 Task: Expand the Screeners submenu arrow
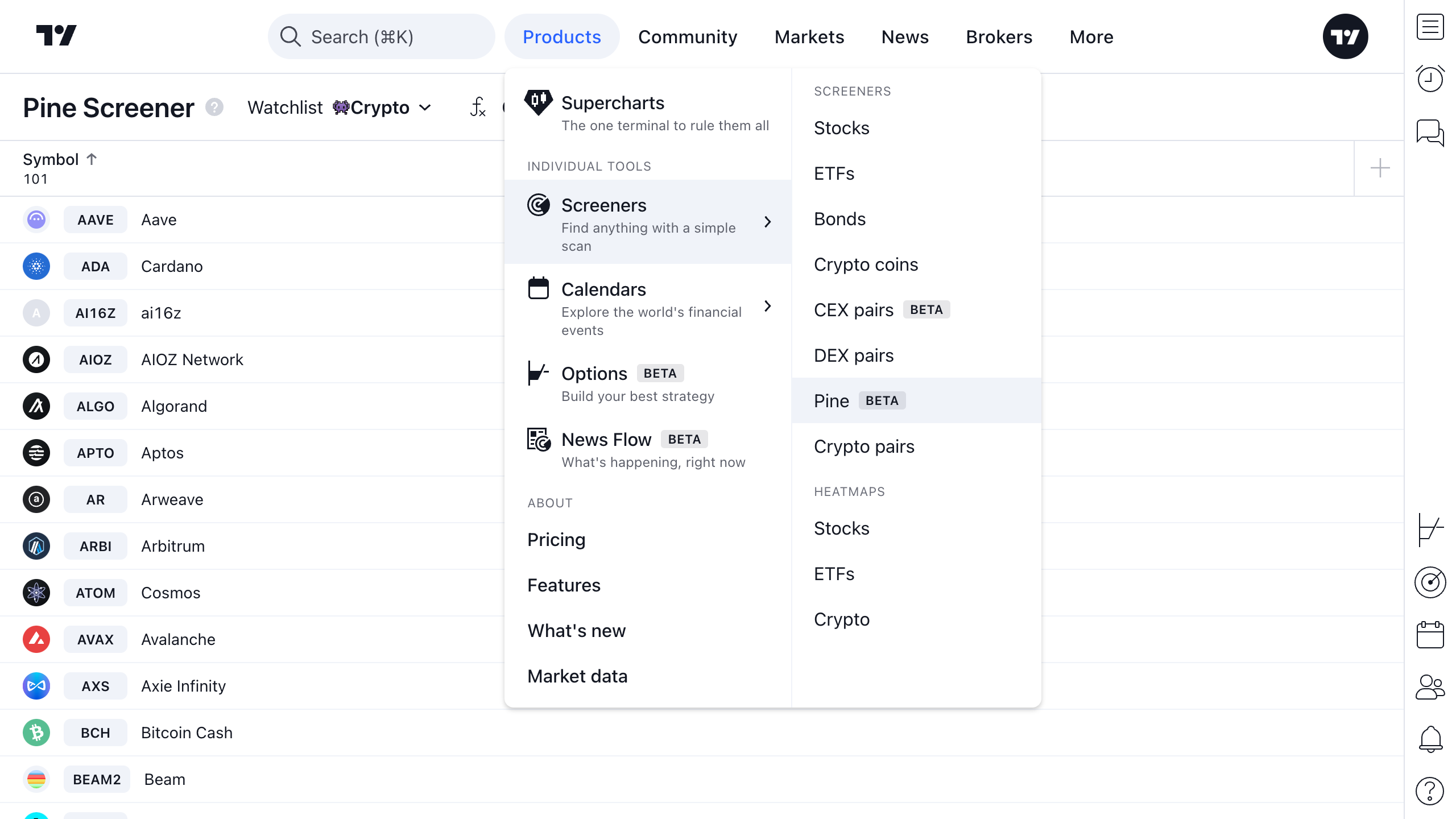point(768,222)
